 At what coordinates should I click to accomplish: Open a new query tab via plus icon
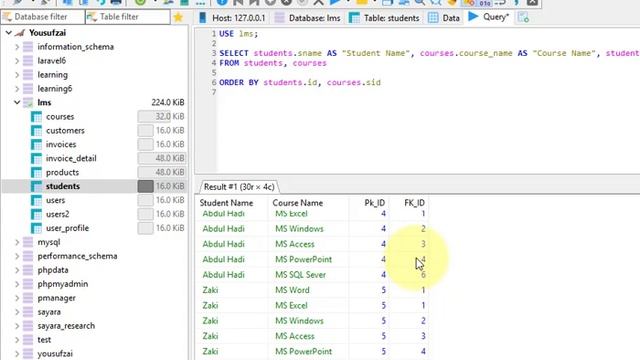(523, 18)
